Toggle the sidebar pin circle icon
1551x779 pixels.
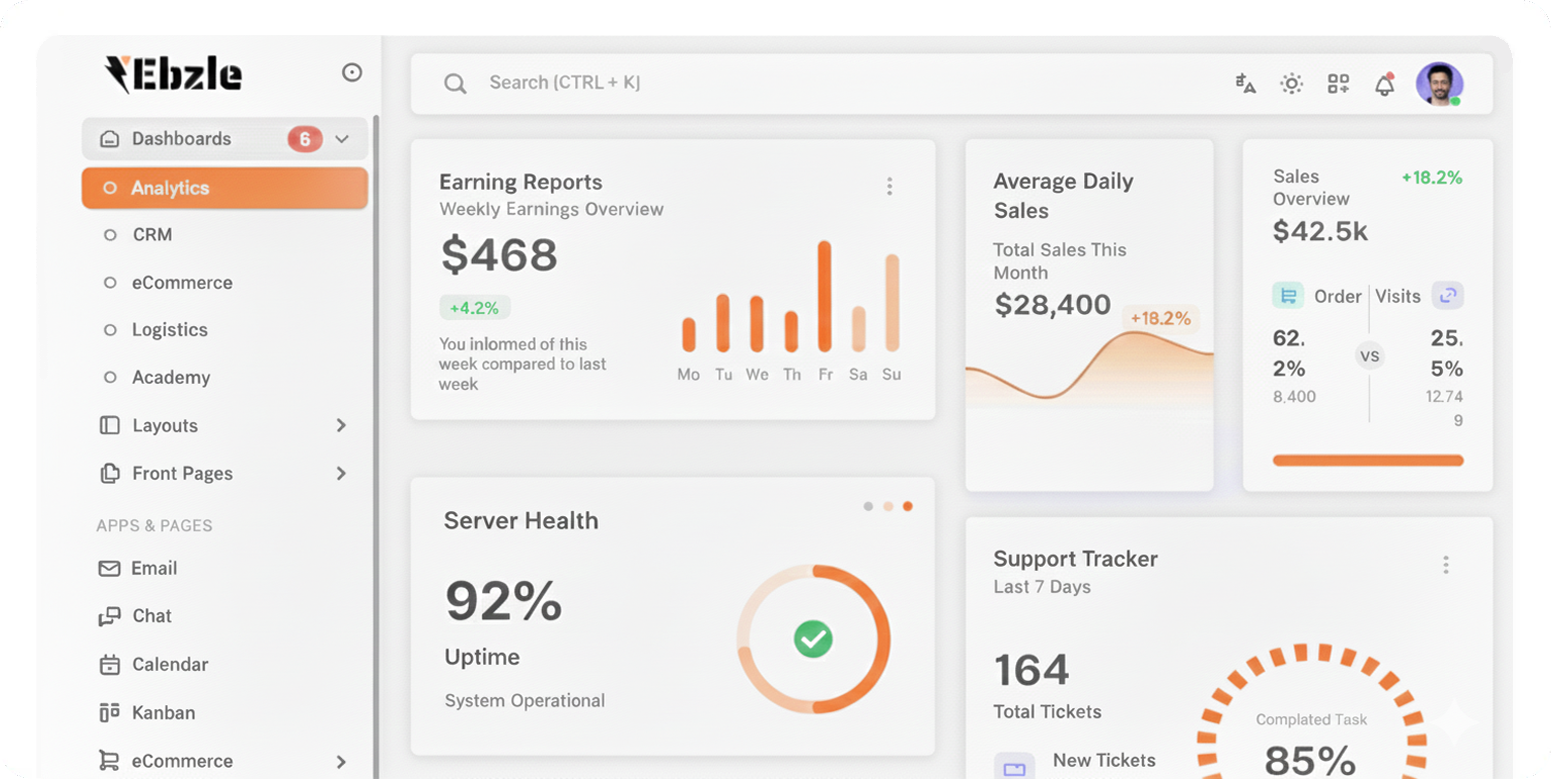[352, 73]
